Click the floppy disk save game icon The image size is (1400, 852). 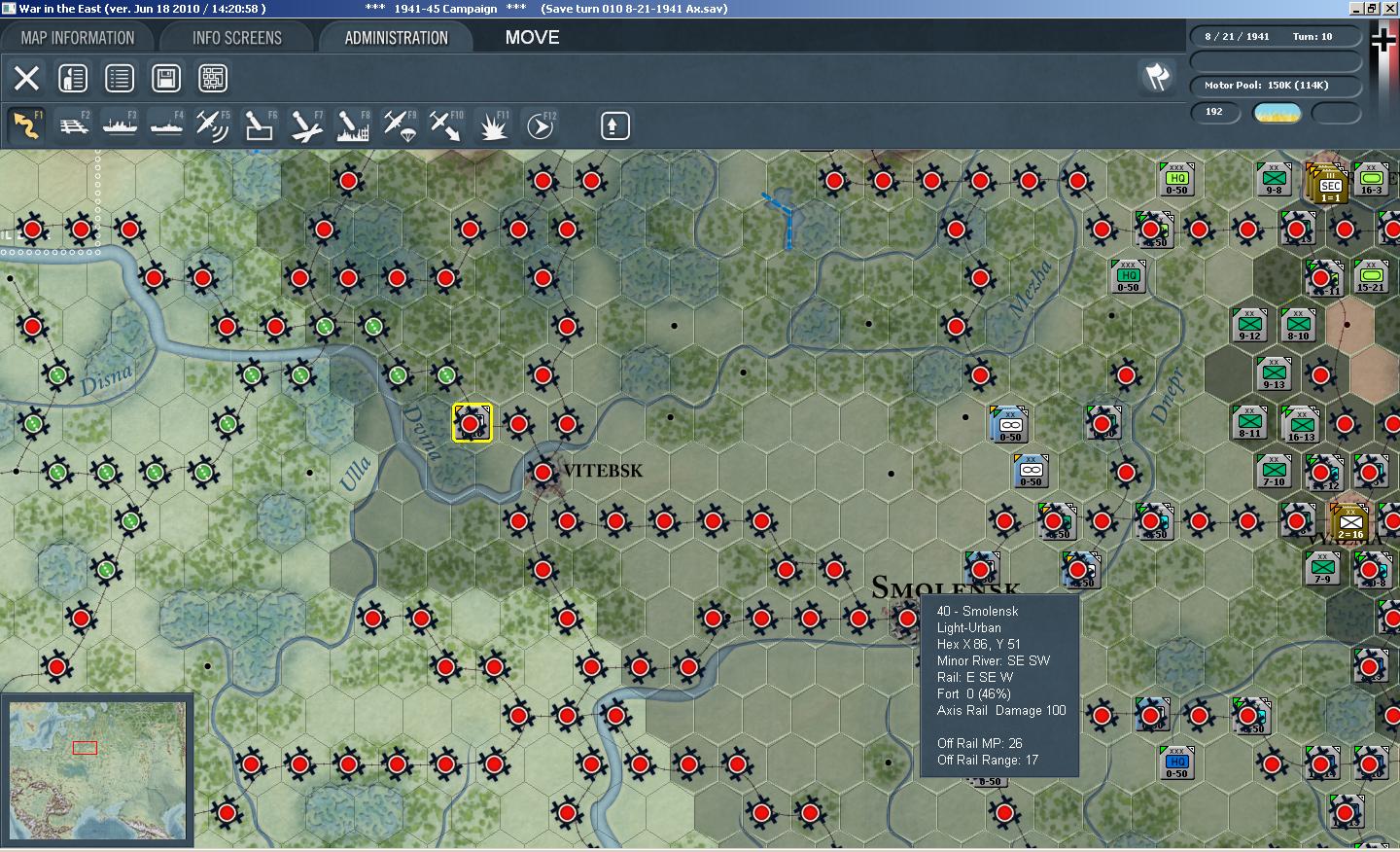click(166, 78)
